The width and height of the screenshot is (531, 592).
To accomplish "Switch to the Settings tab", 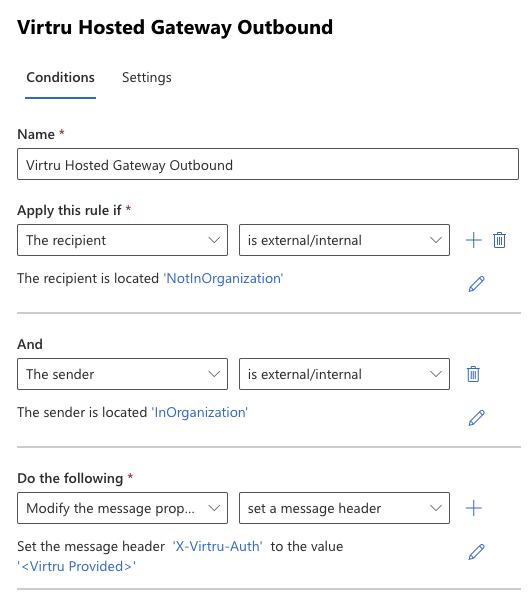I will 147,77.
